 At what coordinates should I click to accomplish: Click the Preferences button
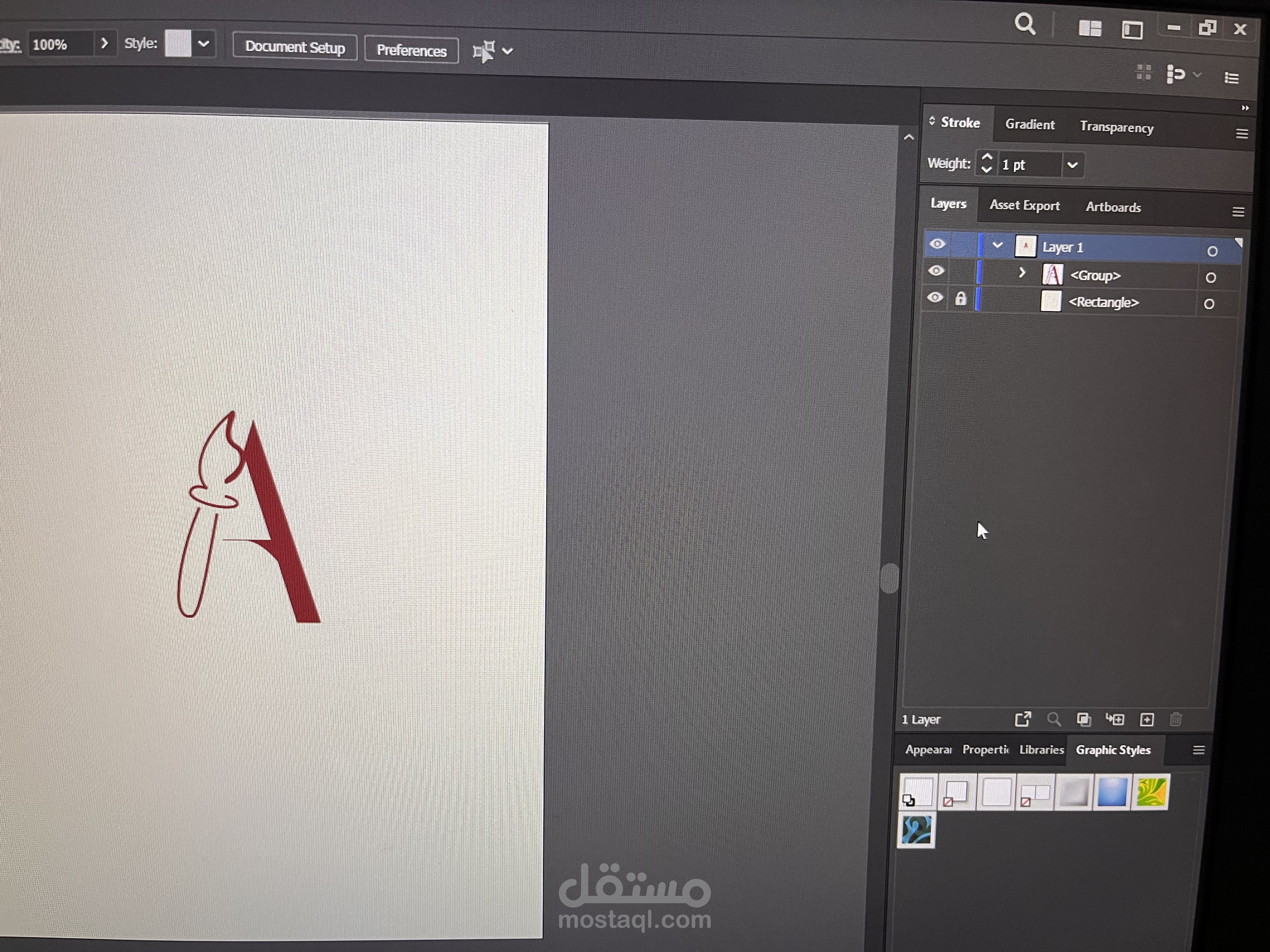coord(411,50)
